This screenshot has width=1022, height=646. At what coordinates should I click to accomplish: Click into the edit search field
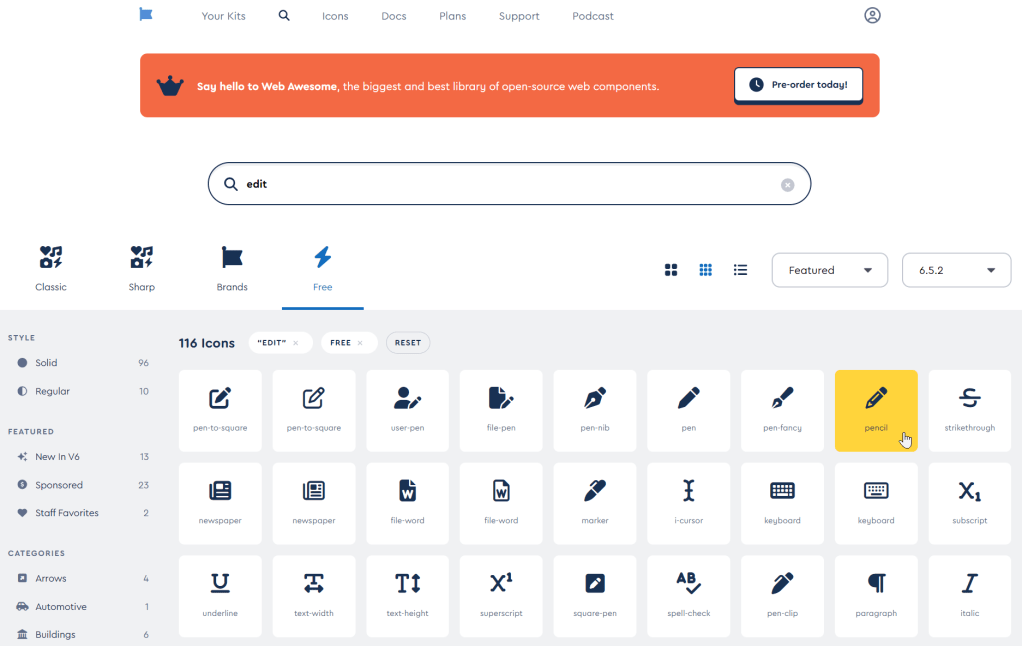(500, 184)
